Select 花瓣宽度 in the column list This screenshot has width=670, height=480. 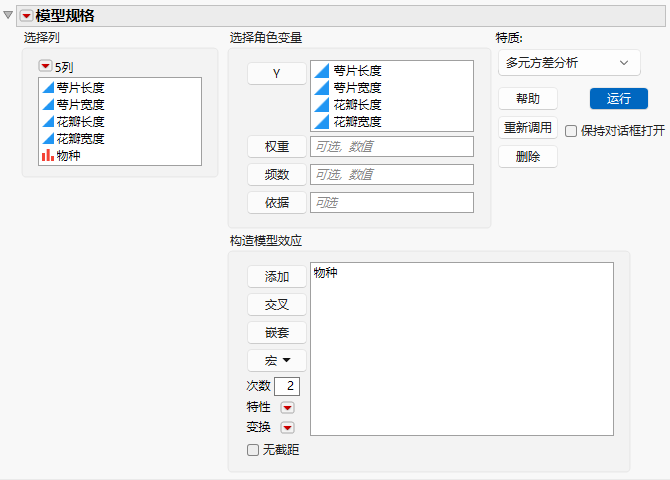73,138
